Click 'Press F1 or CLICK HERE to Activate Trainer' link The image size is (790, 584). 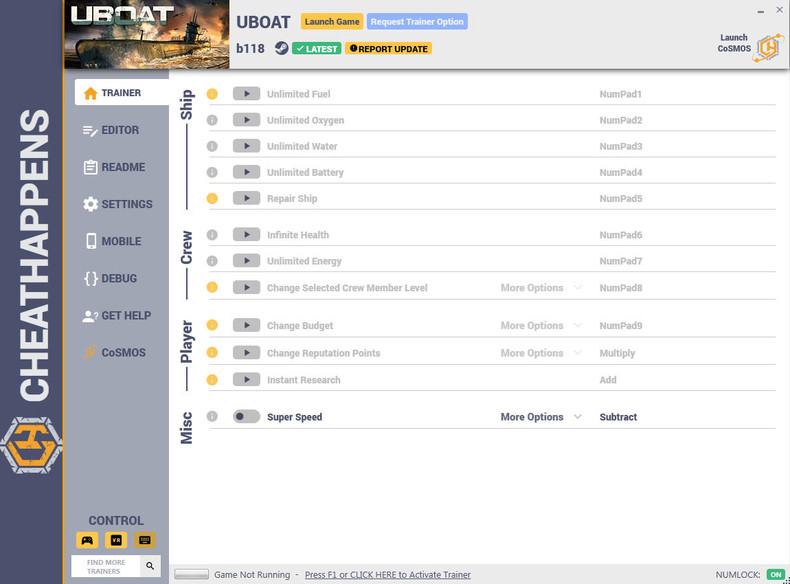pyautogui.click(x=387, y=574)
